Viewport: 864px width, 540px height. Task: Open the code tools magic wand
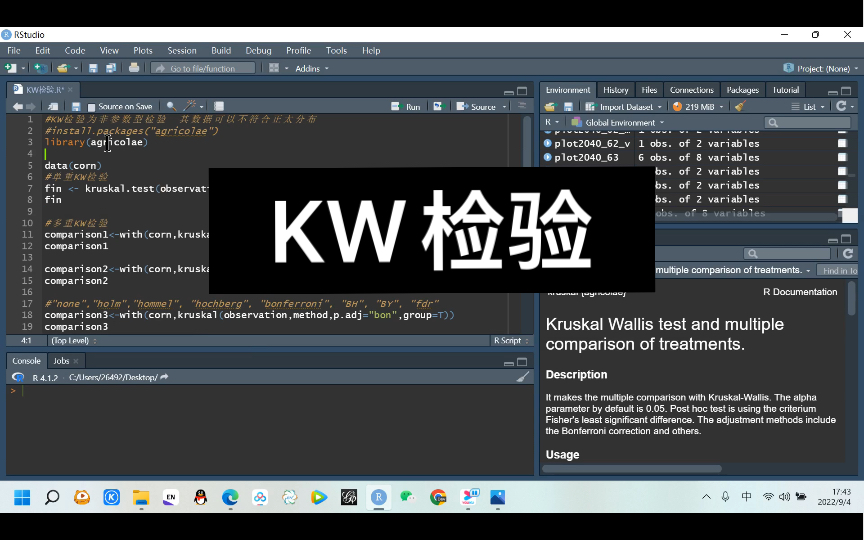pyautogui.click(x=191, y=106)
